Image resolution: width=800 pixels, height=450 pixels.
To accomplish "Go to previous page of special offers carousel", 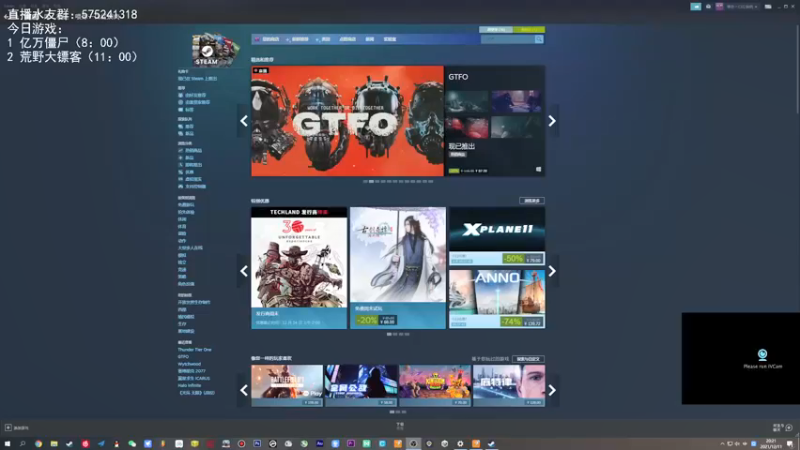I will (x=244, y=271).
